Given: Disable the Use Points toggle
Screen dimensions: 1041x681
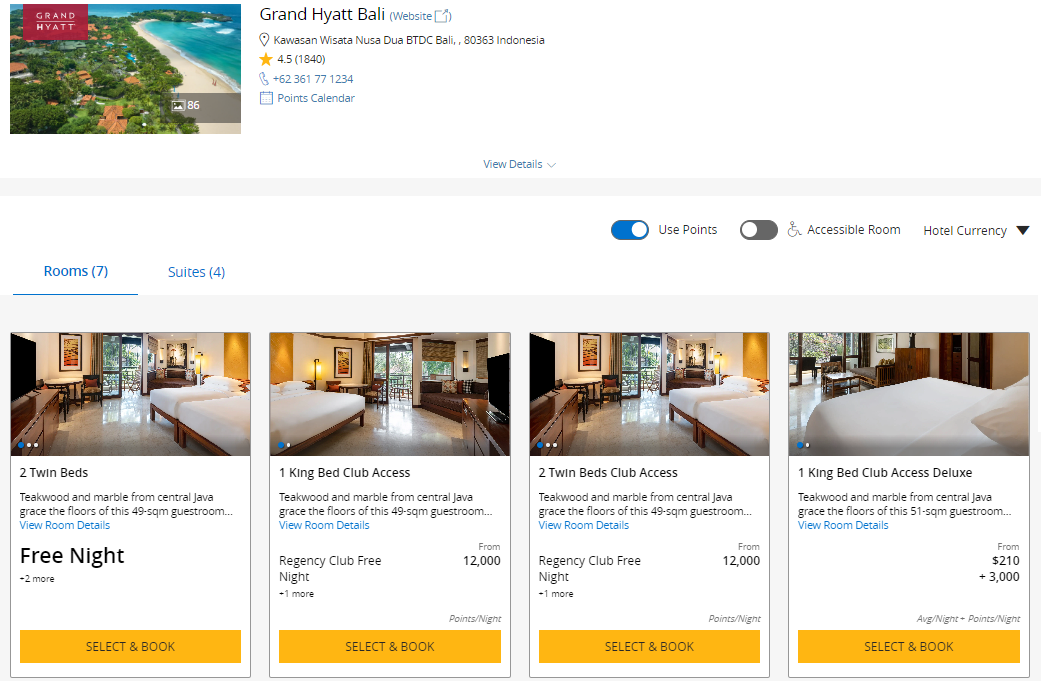Looking at the screenshot, I should 630,230.
